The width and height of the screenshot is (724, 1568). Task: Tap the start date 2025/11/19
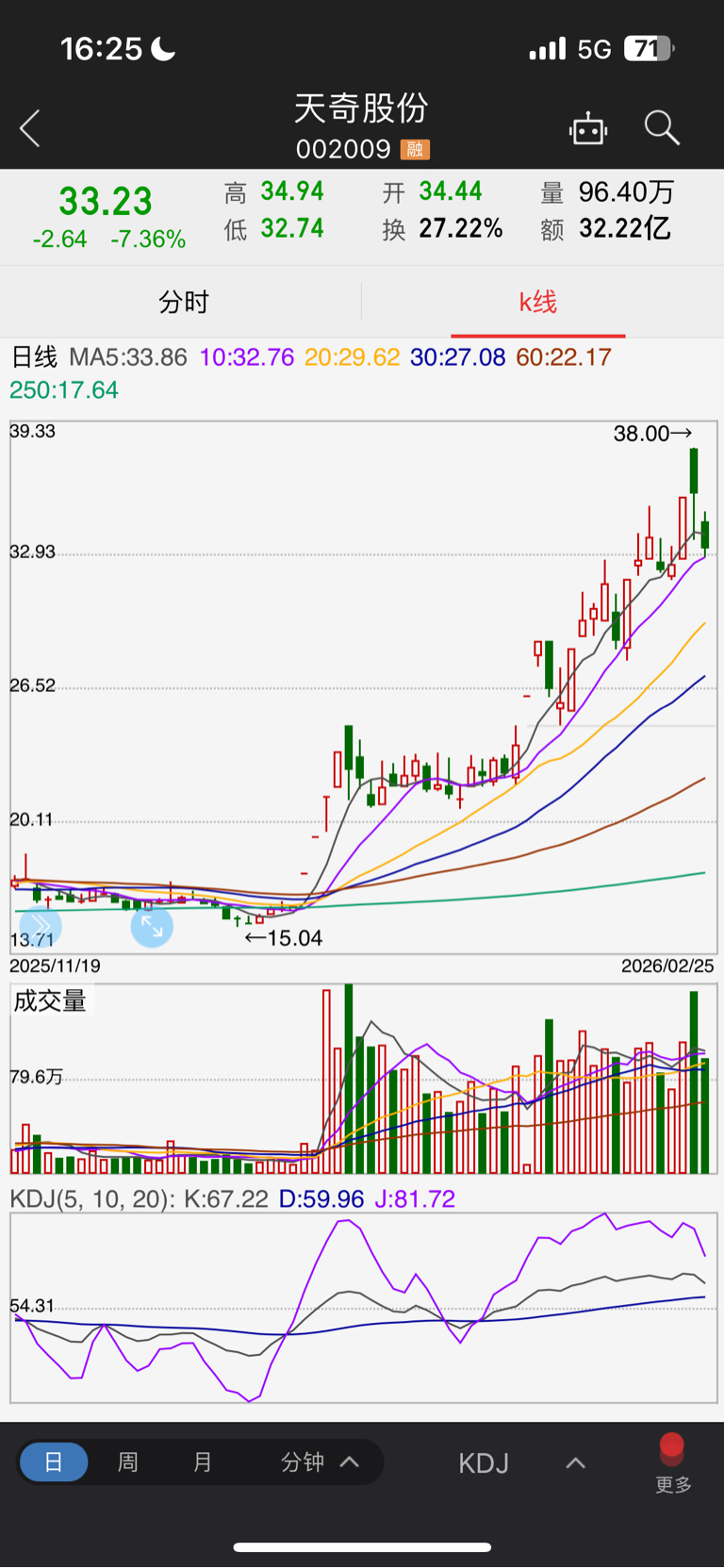point(55,966)
